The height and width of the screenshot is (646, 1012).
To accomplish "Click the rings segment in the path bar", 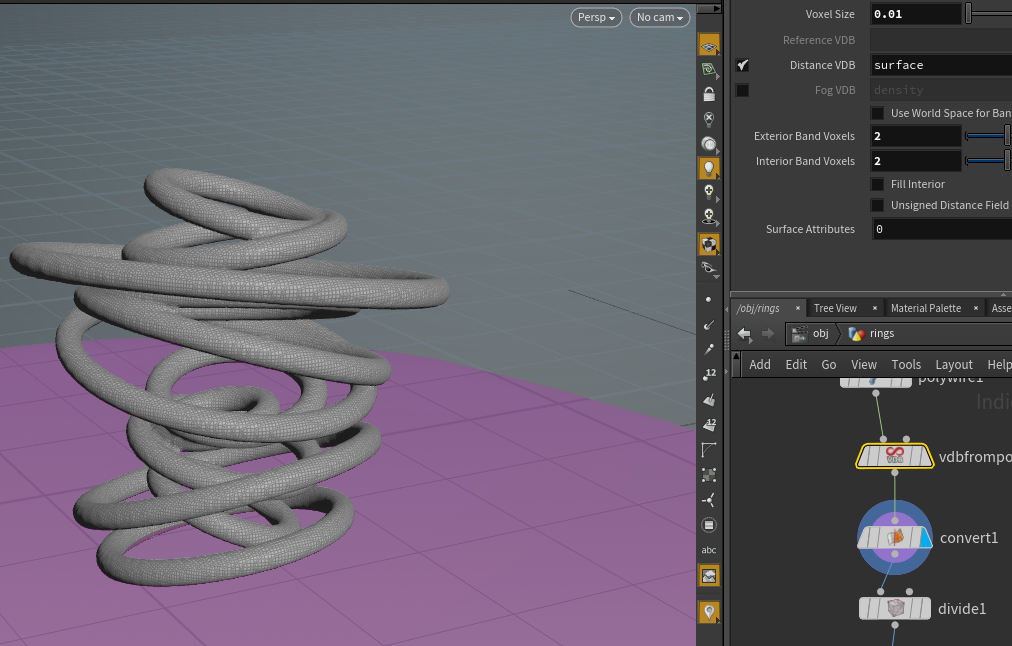I will pyautogui.click(x=871, y=334).
